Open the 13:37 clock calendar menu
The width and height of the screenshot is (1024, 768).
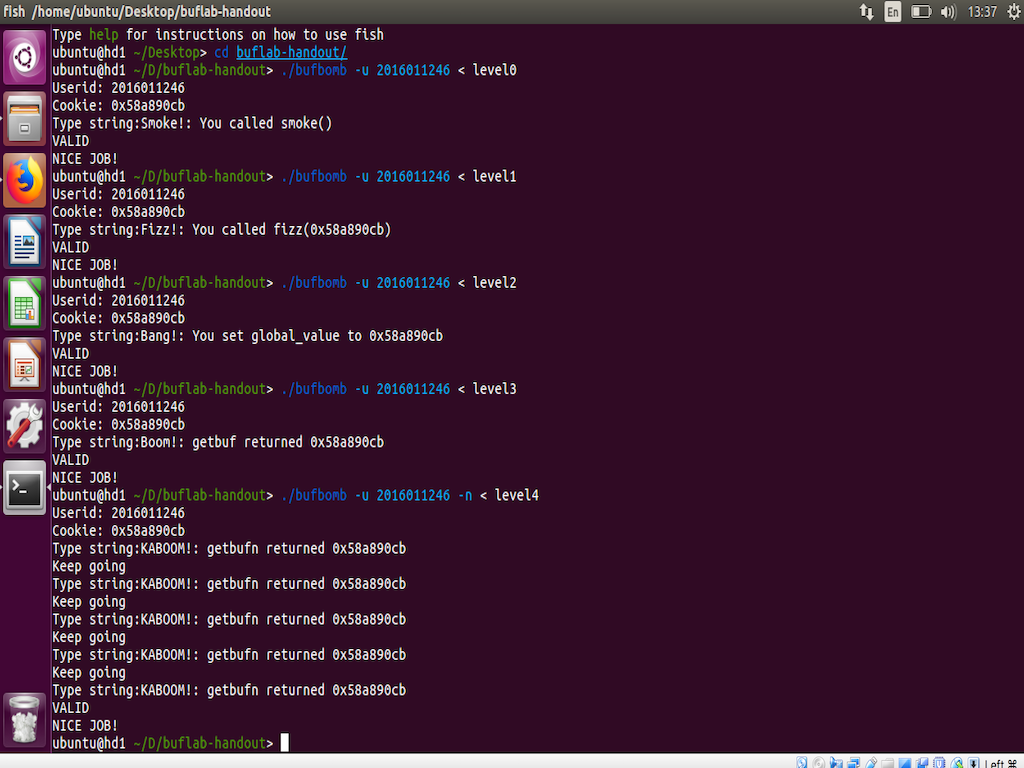tap(982, 12)
